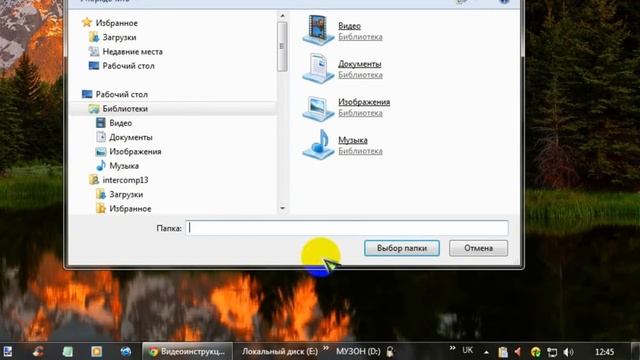Screen dimensions: 640x360
Task: Click the yellow-green round tray icon
Action: (x=536, y=352)
